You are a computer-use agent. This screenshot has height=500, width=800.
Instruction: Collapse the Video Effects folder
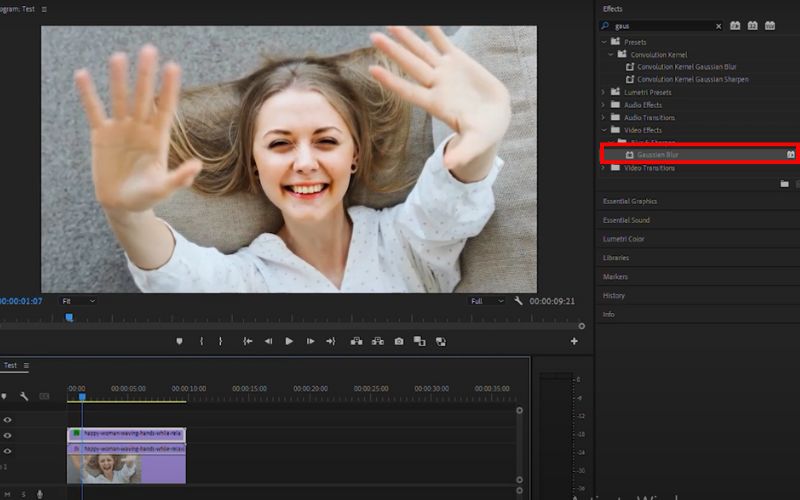[604, 130]
